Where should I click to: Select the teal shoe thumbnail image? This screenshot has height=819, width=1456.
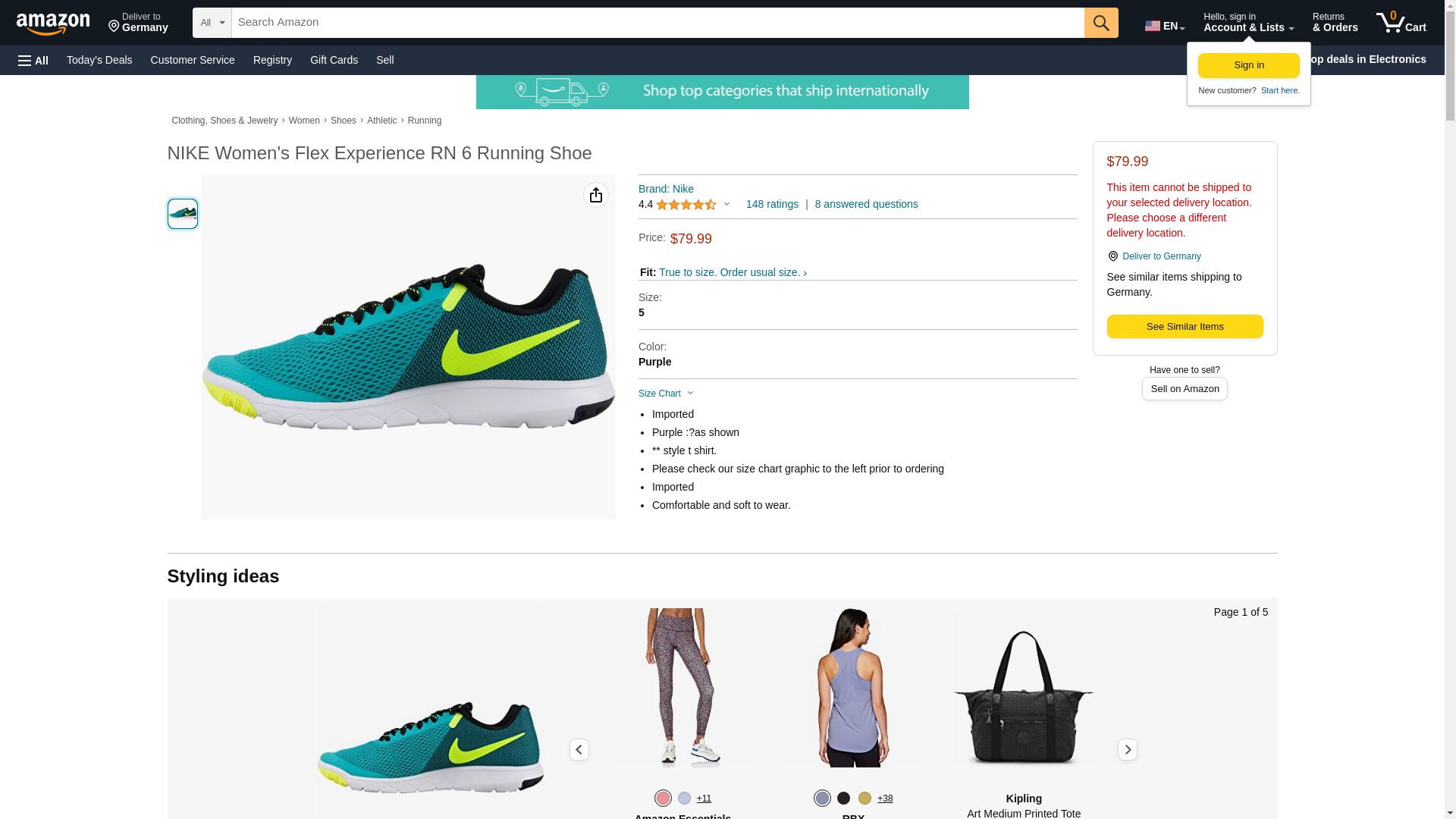click(183, 214)
